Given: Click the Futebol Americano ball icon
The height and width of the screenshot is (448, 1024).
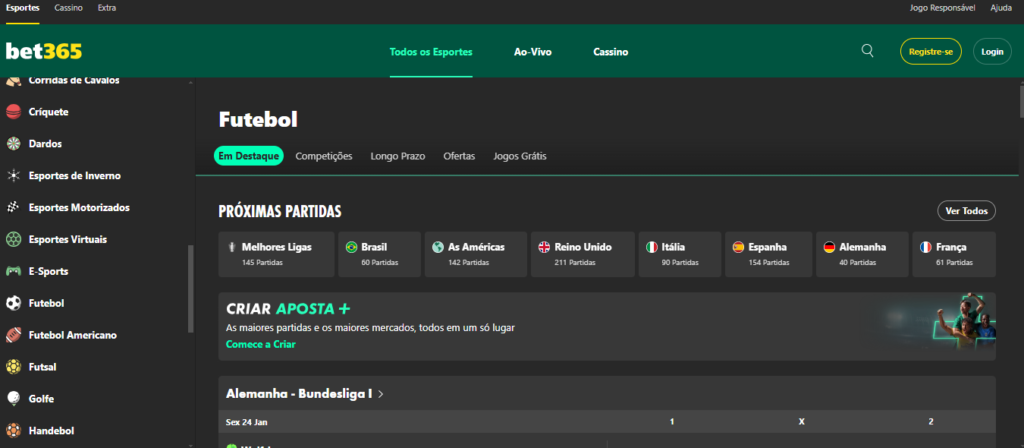Looking at the screenshot, I should (x=14, y=335).
